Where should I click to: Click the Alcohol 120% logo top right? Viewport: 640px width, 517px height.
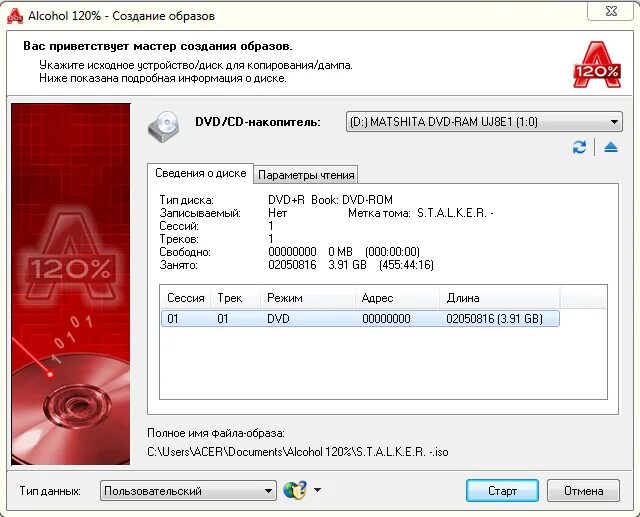click(x=597, y=64)
